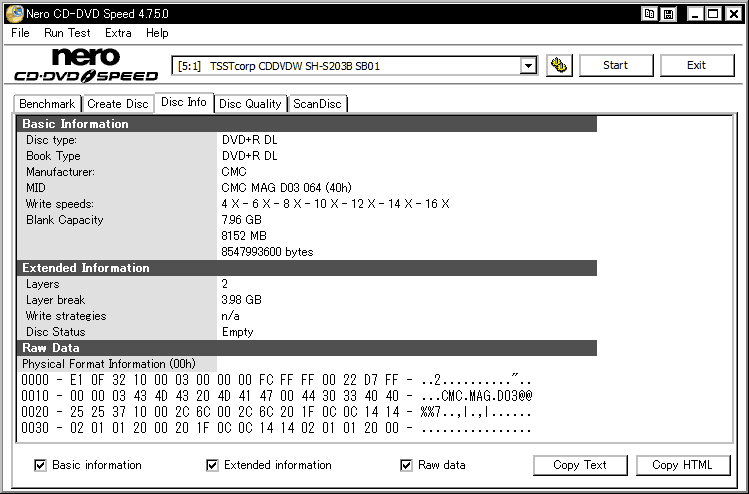Open the drive selection dropdown arrow
Image resolution: width=749 pixels, height=494 pixels.
click(x=528, y=66)
